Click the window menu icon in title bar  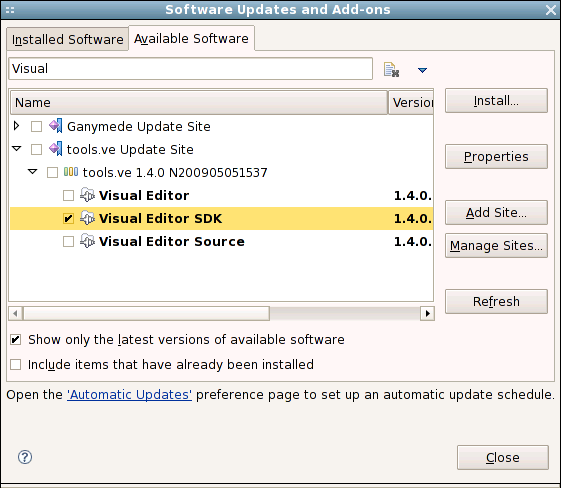pos(10,10)
